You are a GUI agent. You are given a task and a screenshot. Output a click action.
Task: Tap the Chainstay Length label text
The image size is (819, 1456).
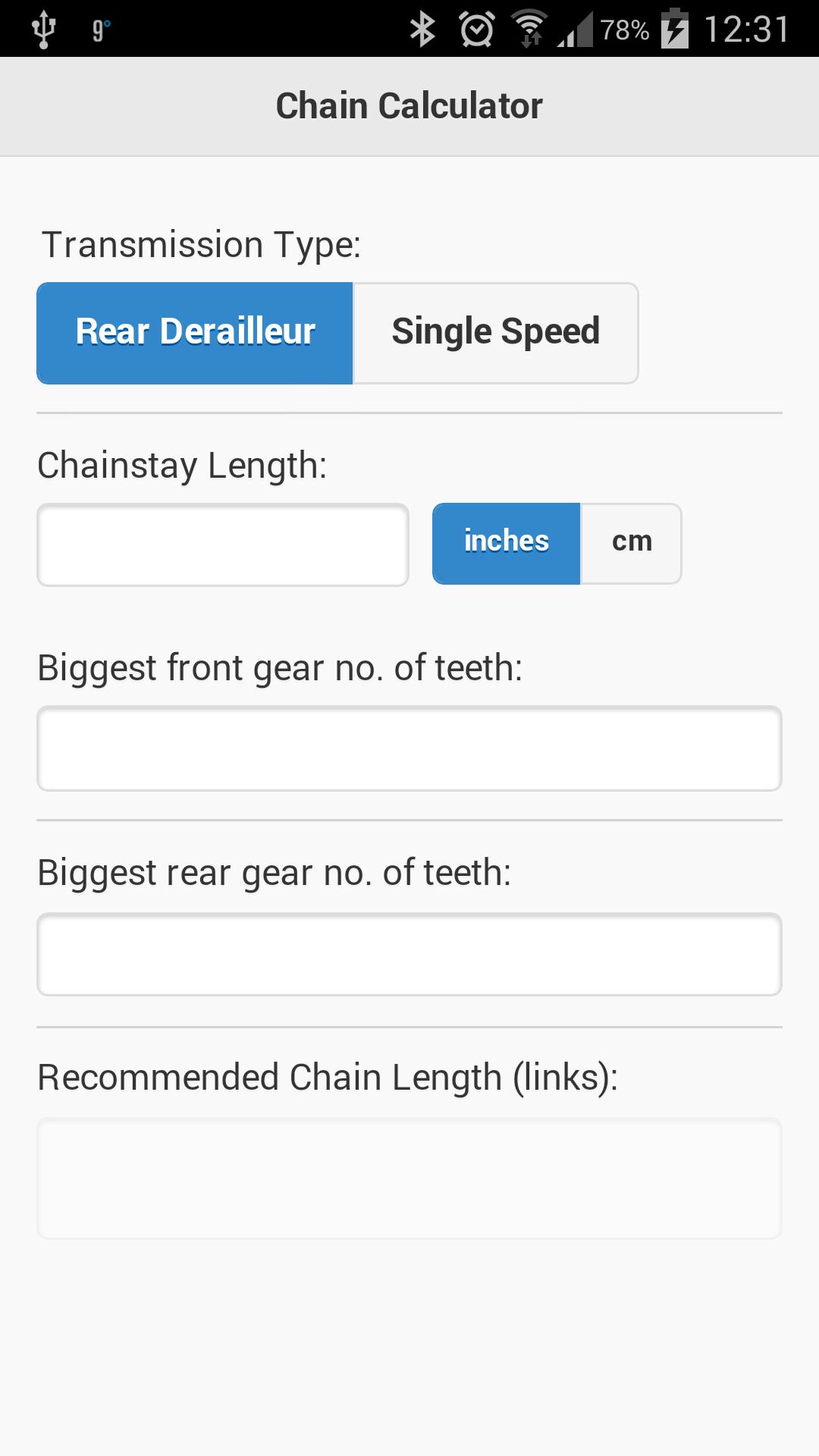(x=182, y=466)
